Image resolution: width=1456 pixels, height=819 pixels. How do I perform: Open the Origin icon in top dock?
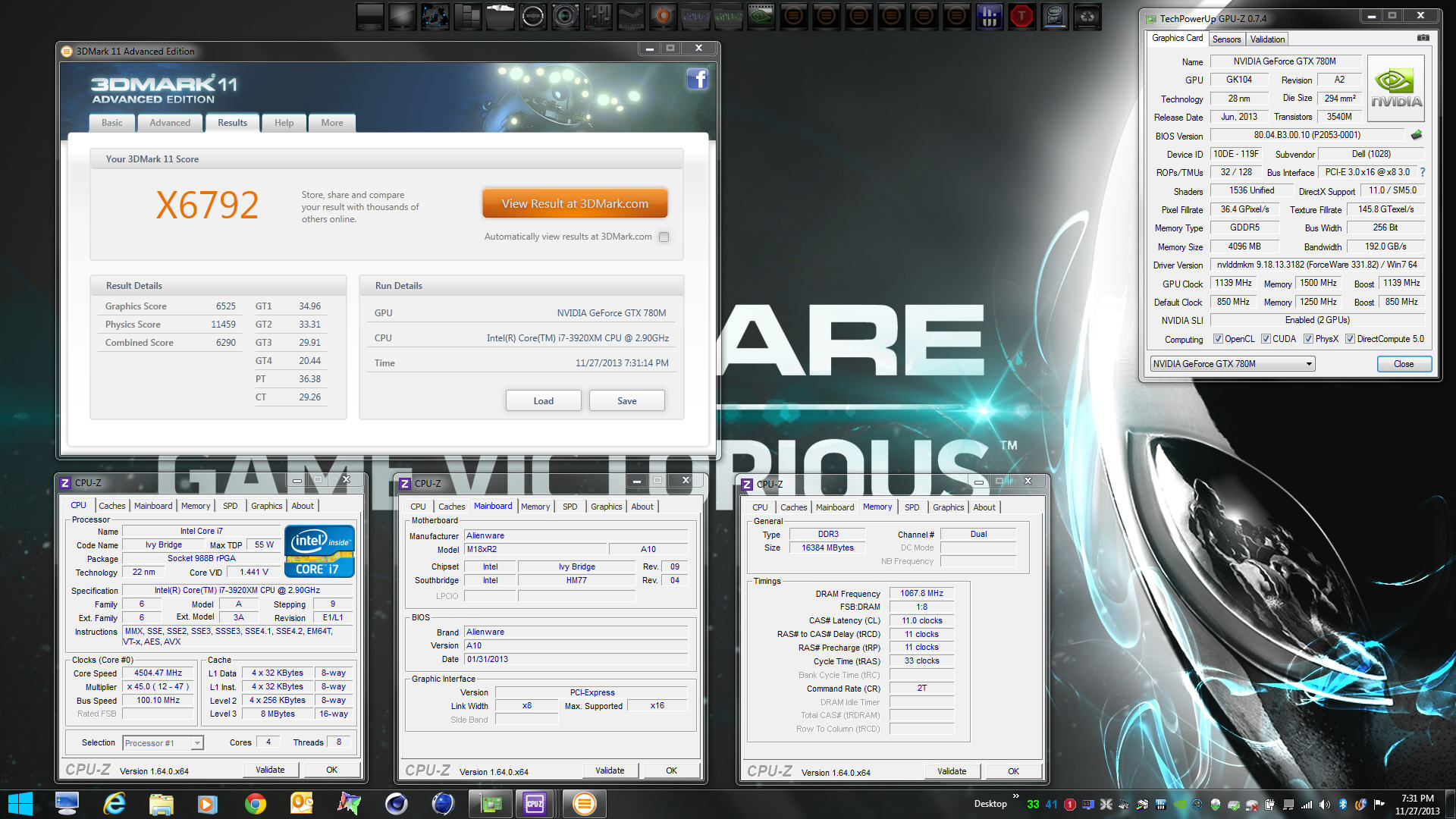pos(664,16)
